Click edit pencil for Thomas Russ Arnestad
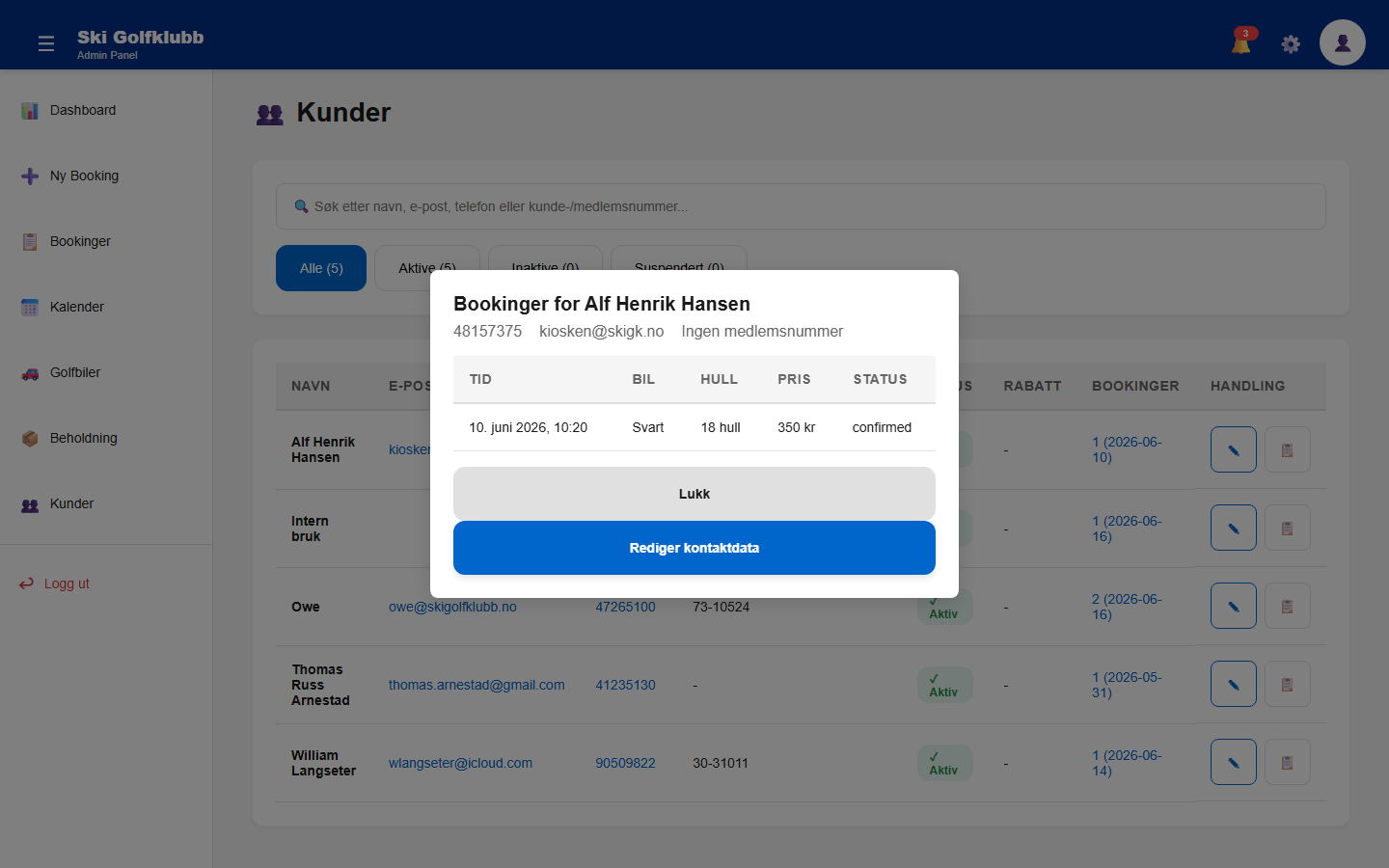Image resolution: width=1389 pixels, height=868 pixels. pos(1233,684)
